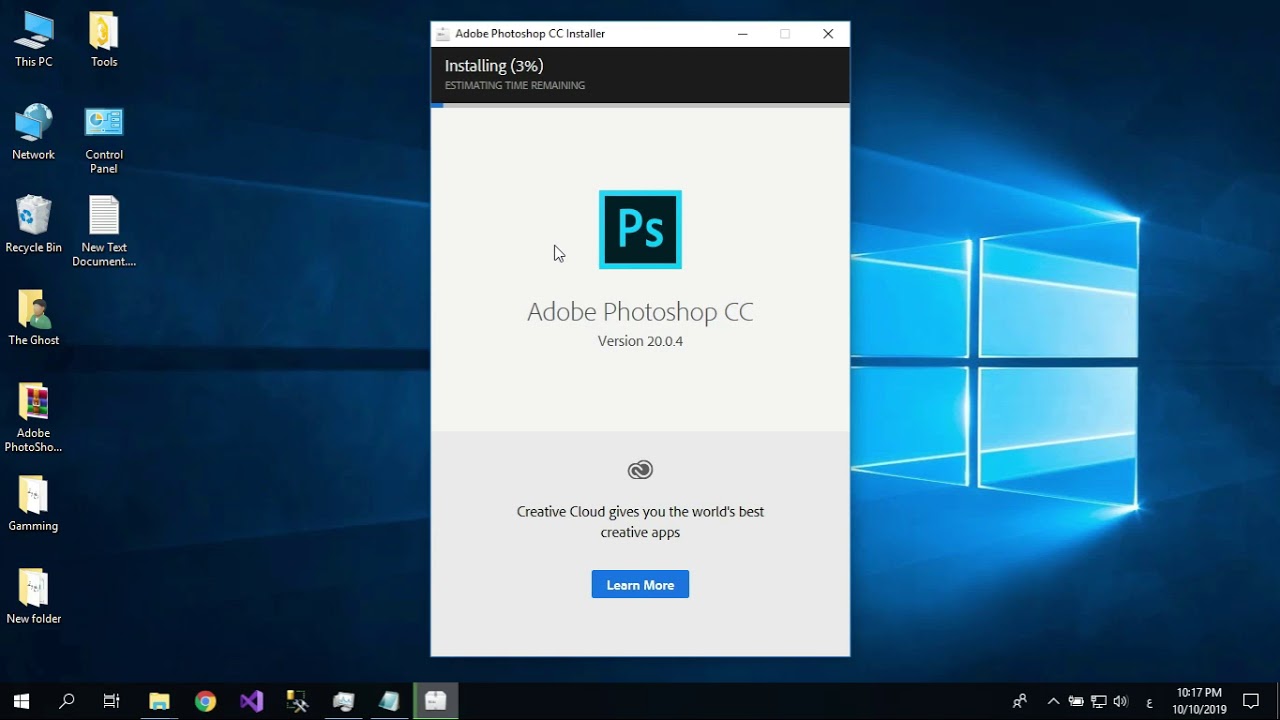Select the This PC desktop icon

pyautogui.click(x=33, y=40)
